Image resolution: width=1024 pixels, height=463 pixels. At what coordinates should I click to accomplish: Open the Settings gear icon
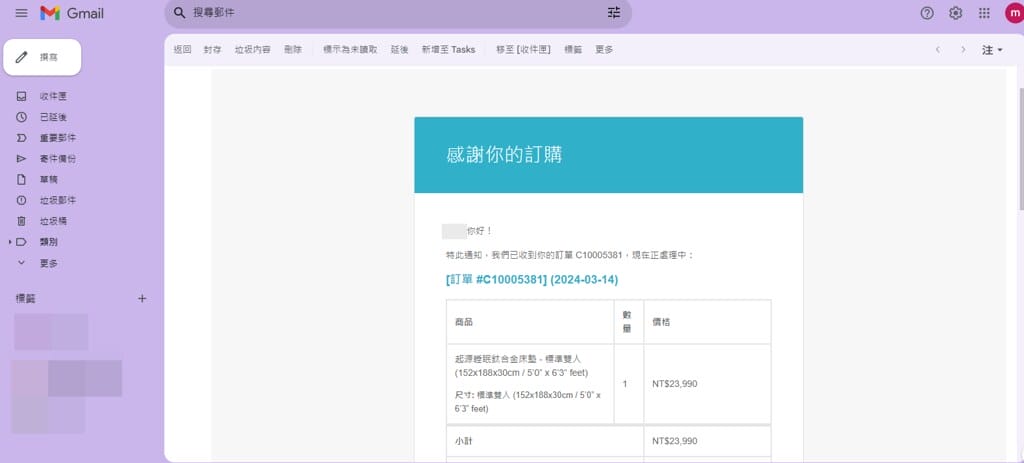[955, 13]
